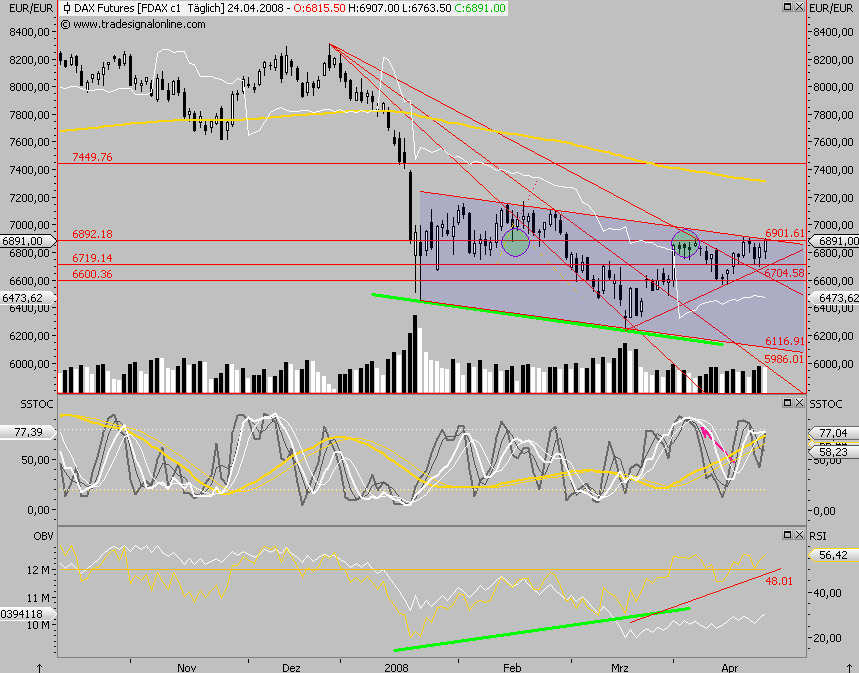Click the open value O:6815.50
Screen dimensions: 859x673
click(x=319, y=8)
